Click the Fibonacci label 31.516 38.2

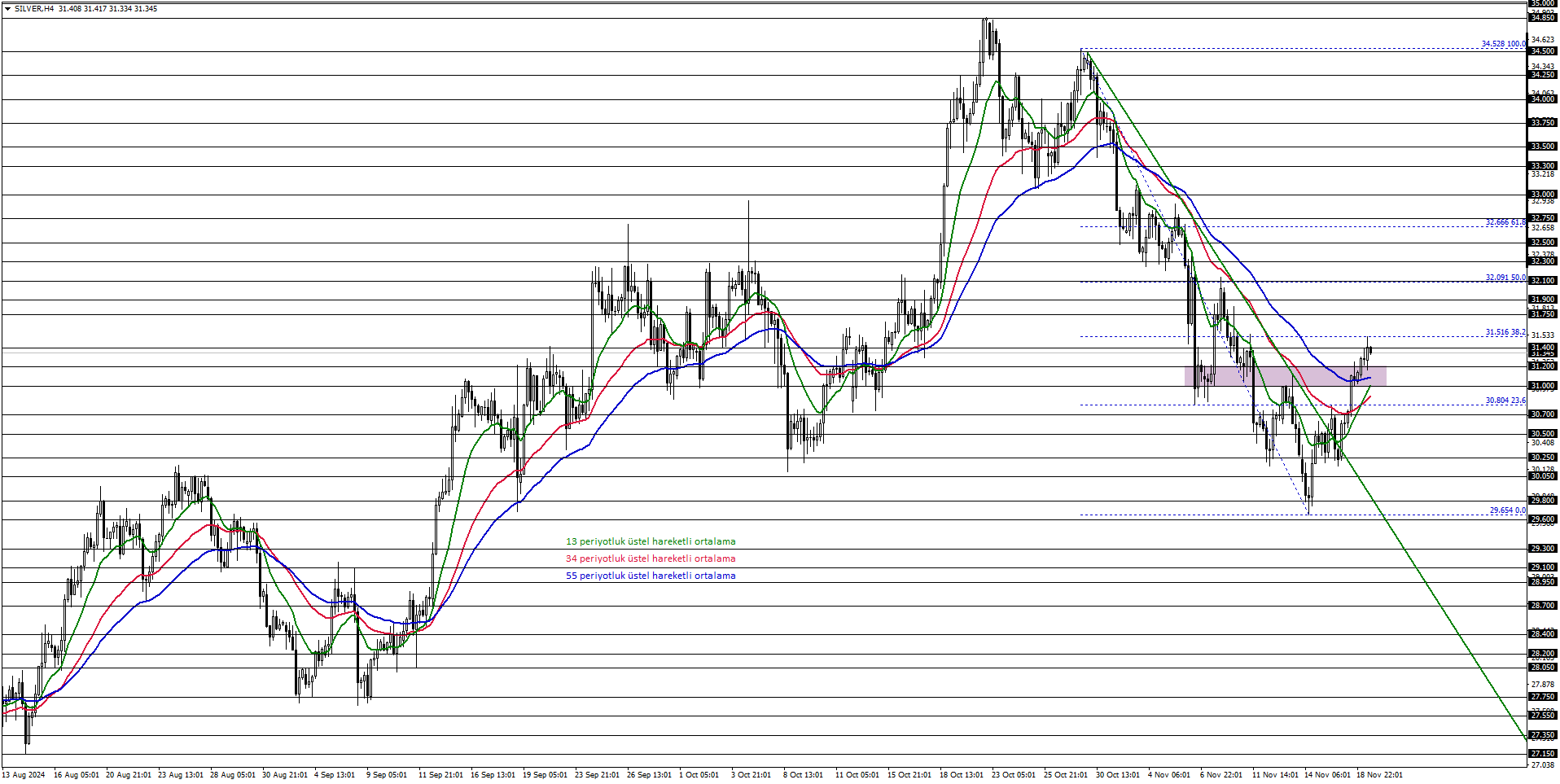pyautogui.click(x=1505, y=332)
